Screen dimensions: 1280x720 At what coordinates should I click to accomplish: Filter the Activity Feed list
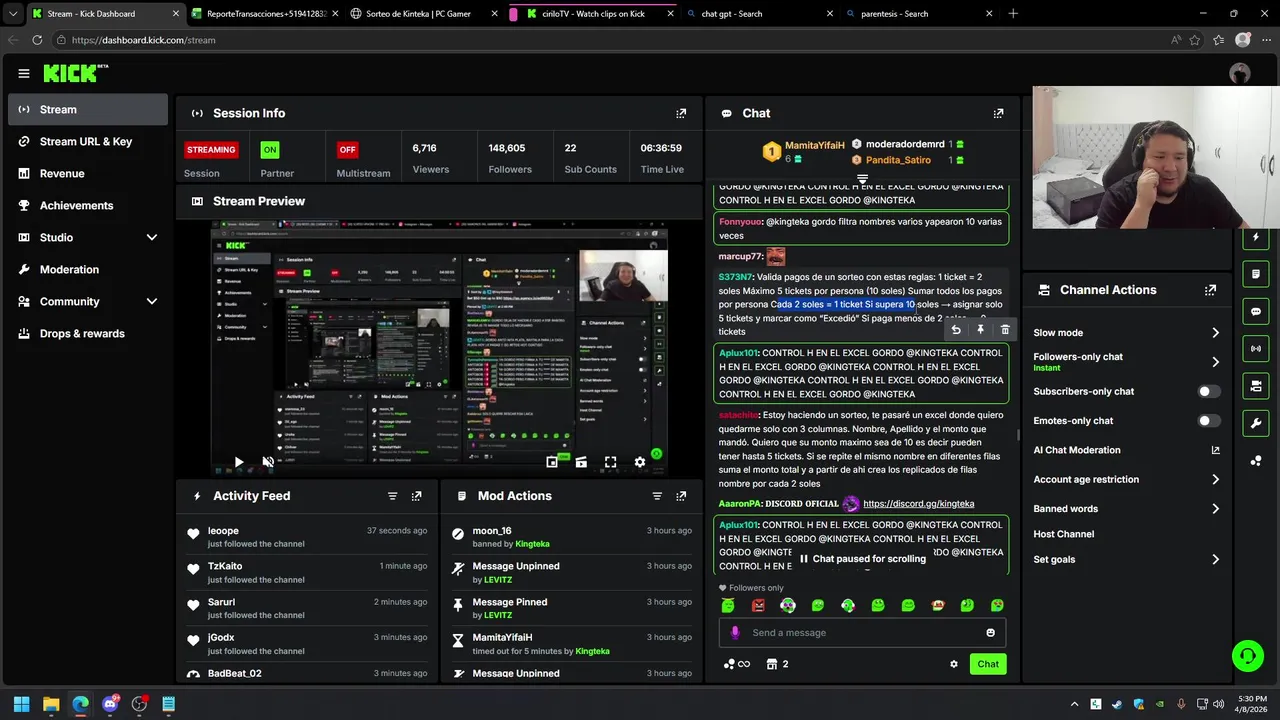[x=392, y=496]
